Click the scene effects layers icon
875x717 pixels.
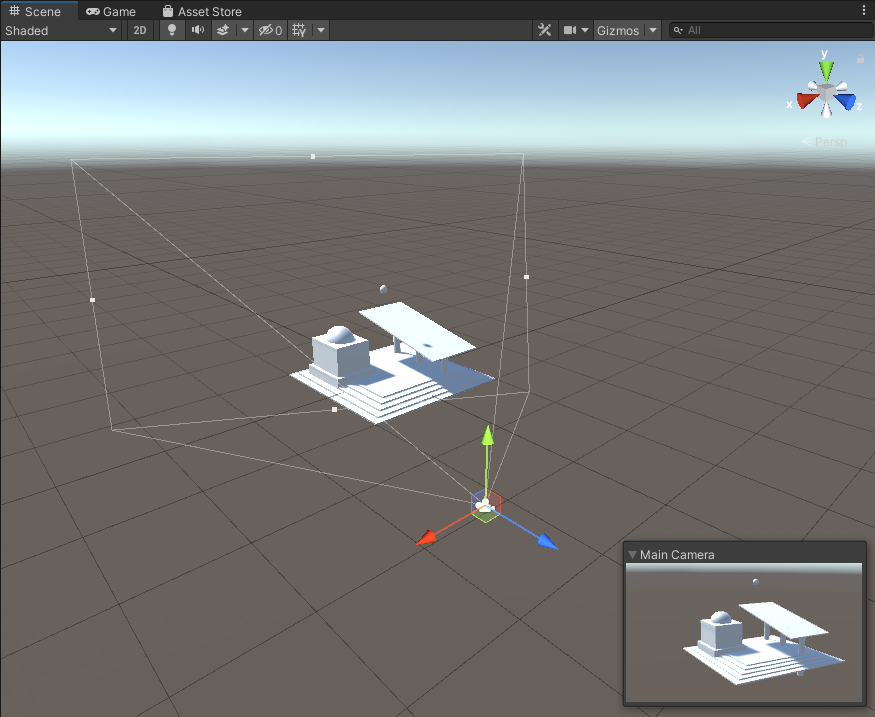224,30
